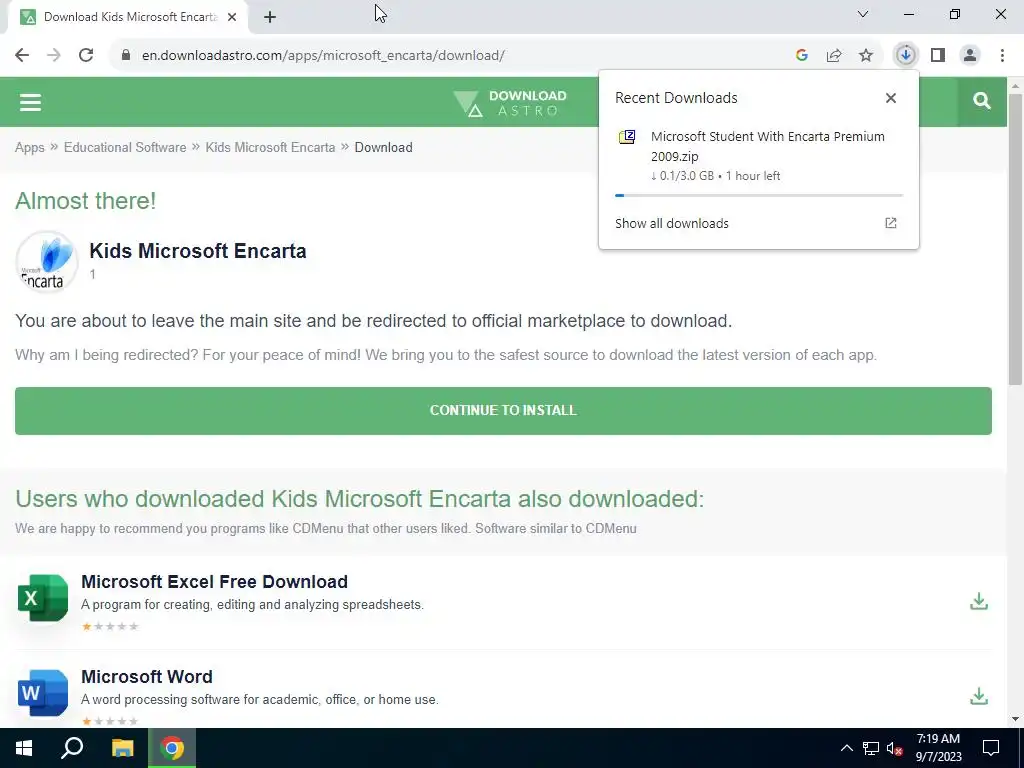Click the Microsoft Word icon
1024x768 pixels.
tap(42, 692)
